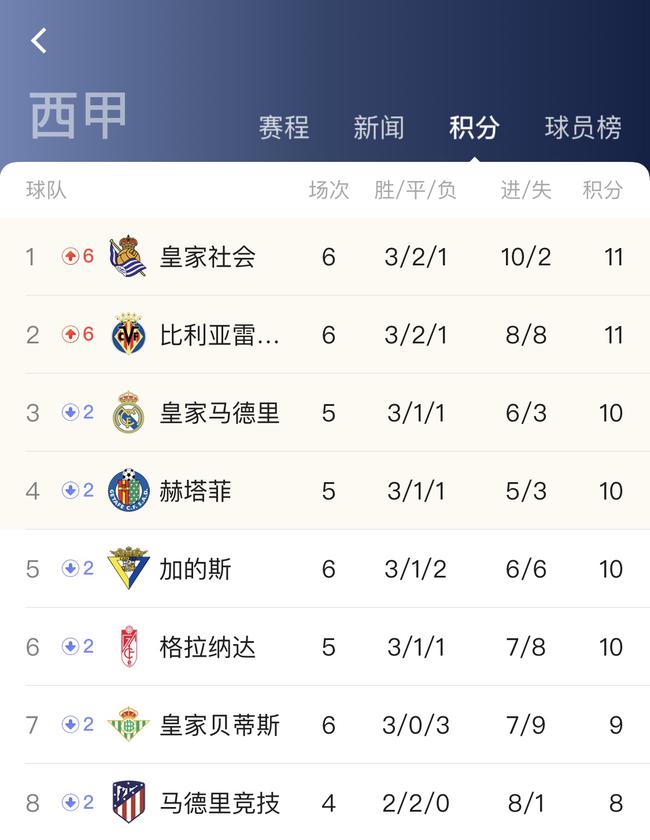Switch to the 赛程 tab

pyautogui.click(x=284, y=128)
